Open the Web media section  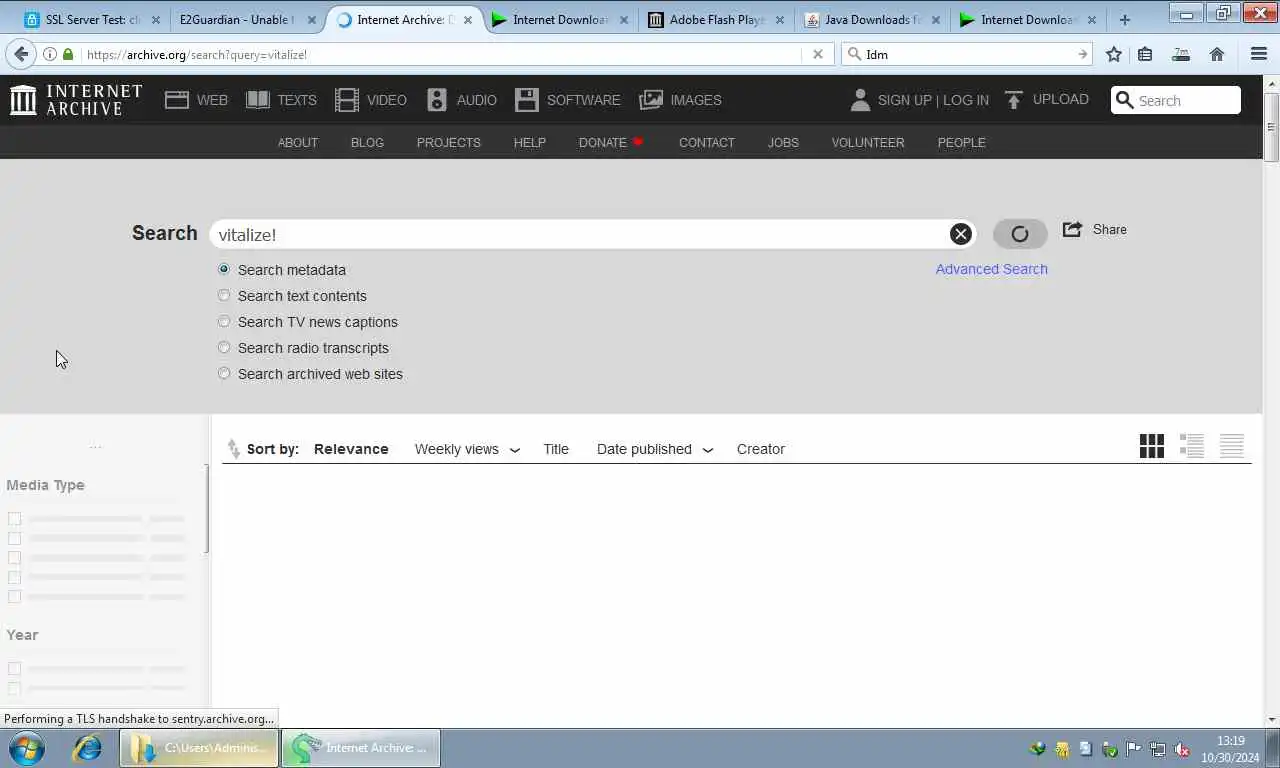coord(196,100)
